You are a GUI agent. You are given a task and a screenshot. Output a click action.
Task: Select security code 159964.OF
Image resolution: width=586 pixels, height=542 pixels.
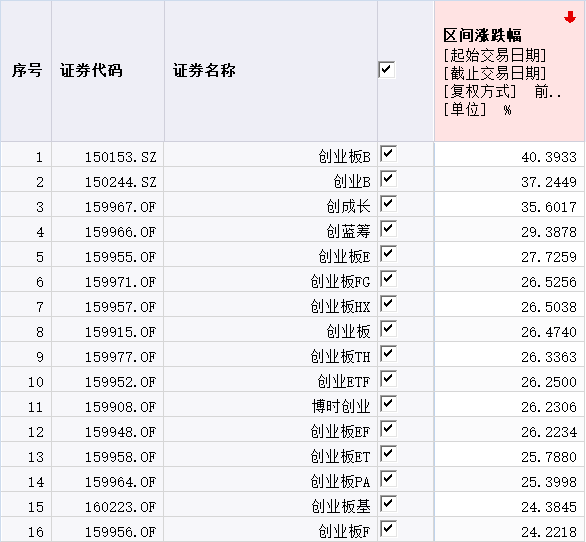pos(120,483)
